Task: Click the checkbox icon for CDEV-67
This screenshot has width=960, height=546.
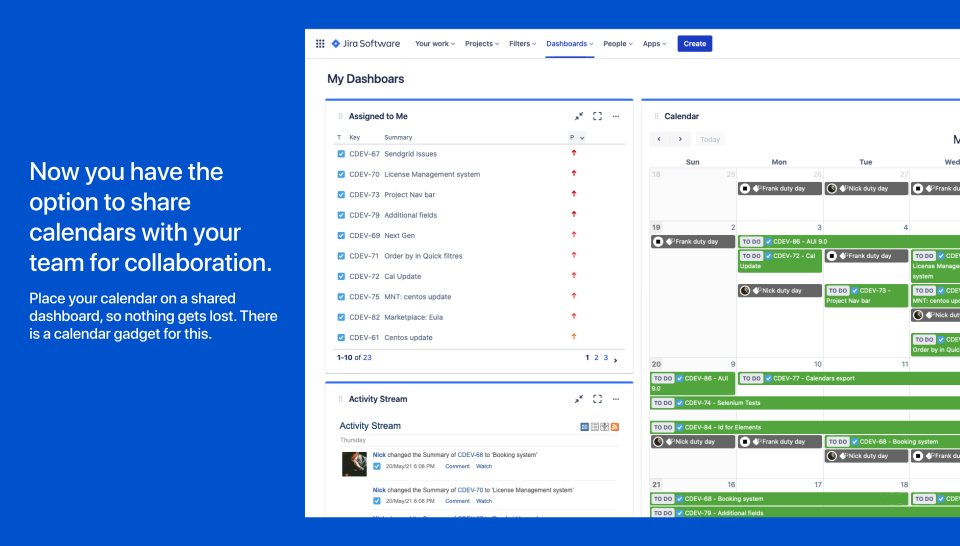Action: [341, 154]
